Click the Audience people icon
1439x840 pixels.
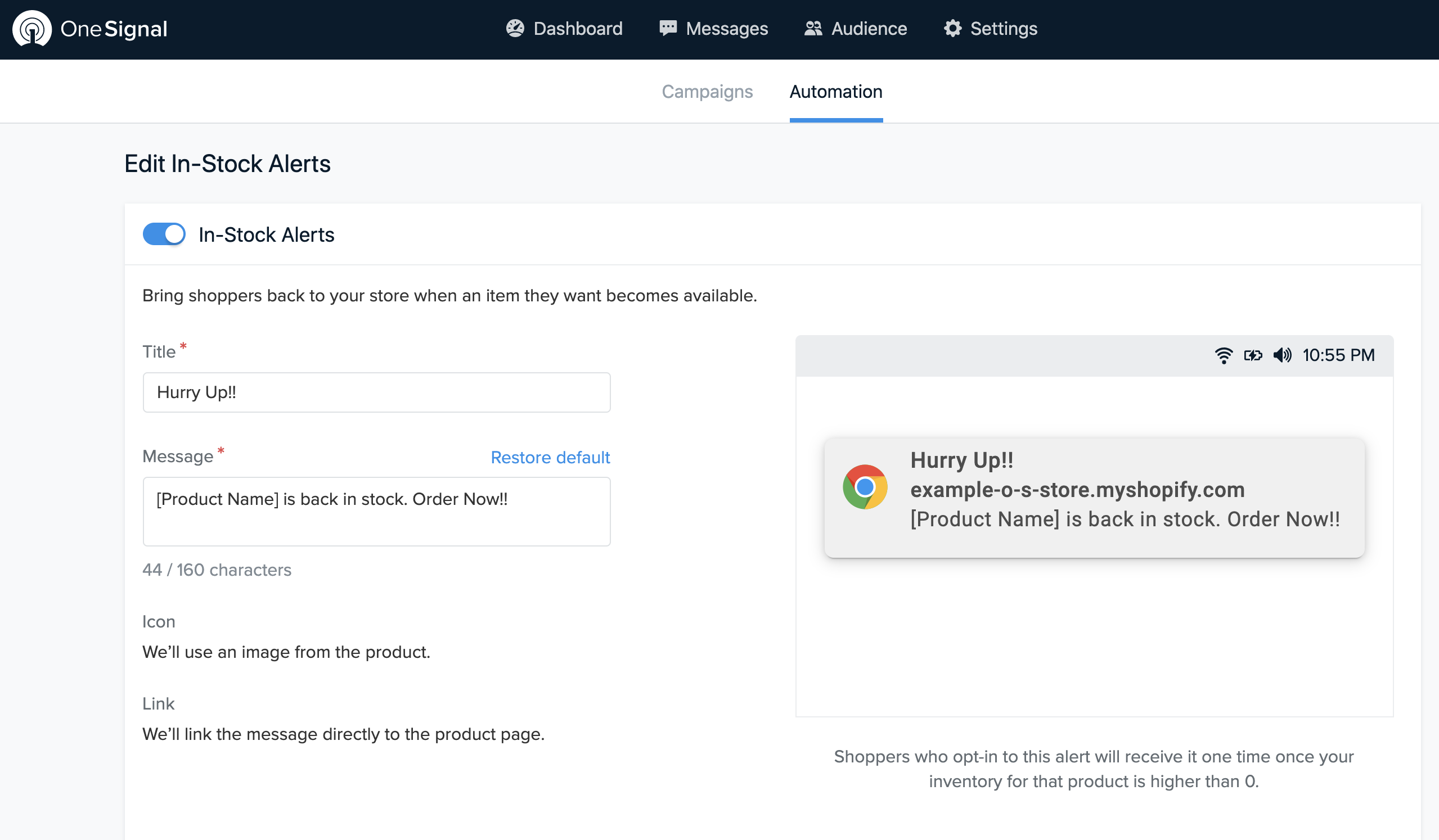pos(812,29)
